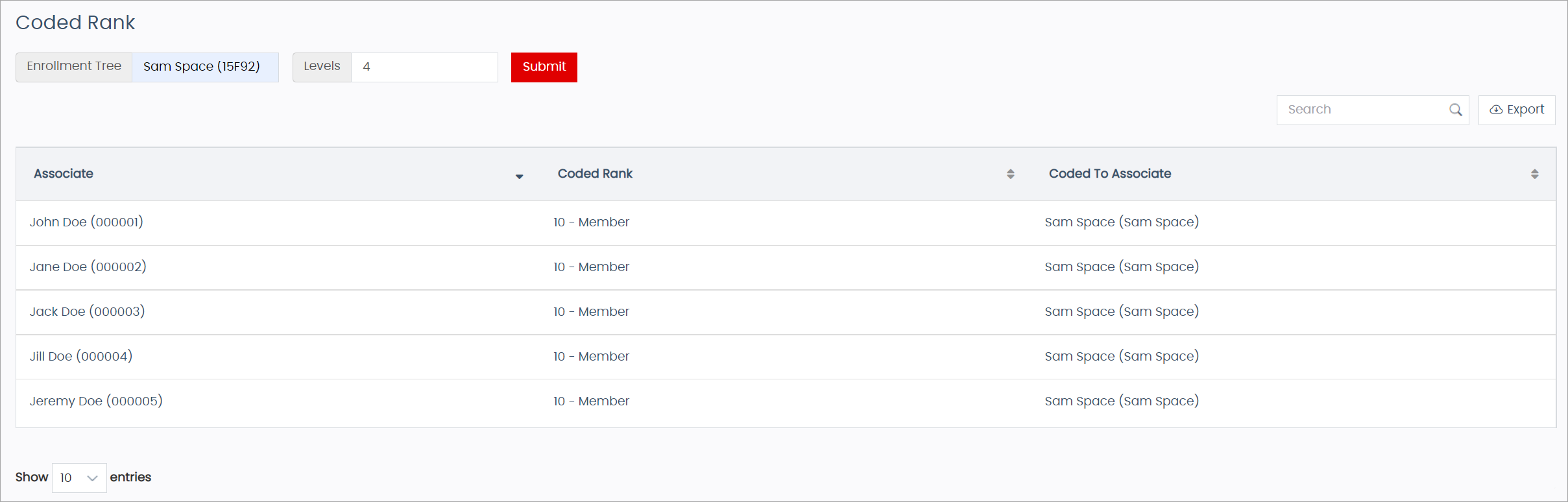
Task: Click the Coded To Associate header
Action: coord(1109,174)
